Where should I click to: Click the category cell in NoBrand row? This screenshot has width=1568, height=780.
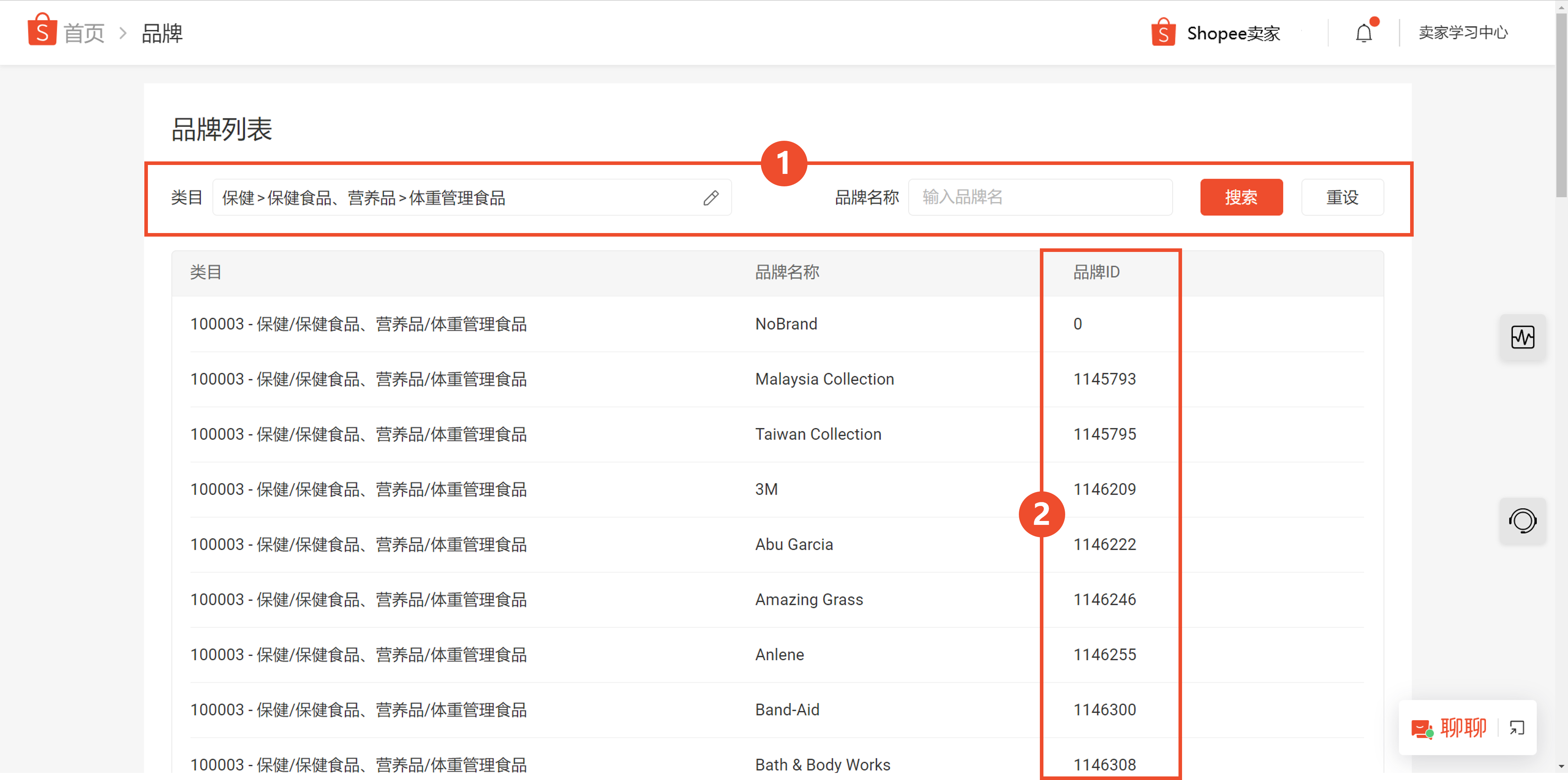pyautogui.click(x=358, y=324)
